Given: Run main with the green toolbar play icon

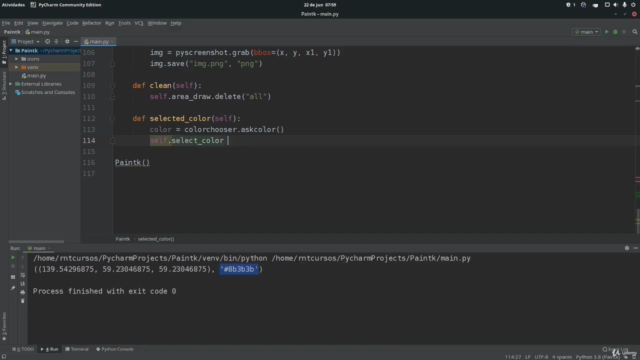Looking at the screenshot, I should pyautogui.click(x=607, y=32).
